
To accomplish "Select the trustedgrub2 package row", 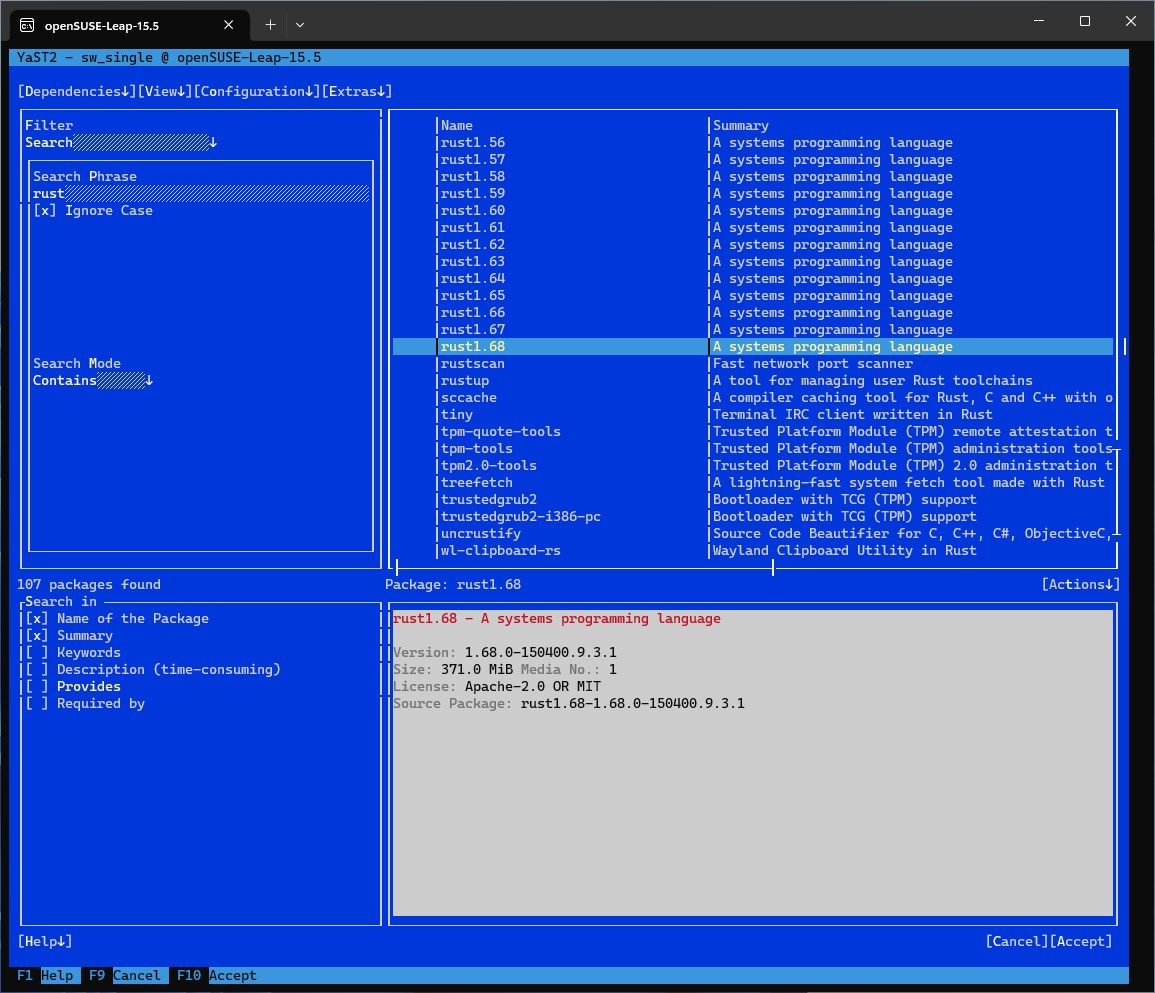I will click(x=753, y=499).
